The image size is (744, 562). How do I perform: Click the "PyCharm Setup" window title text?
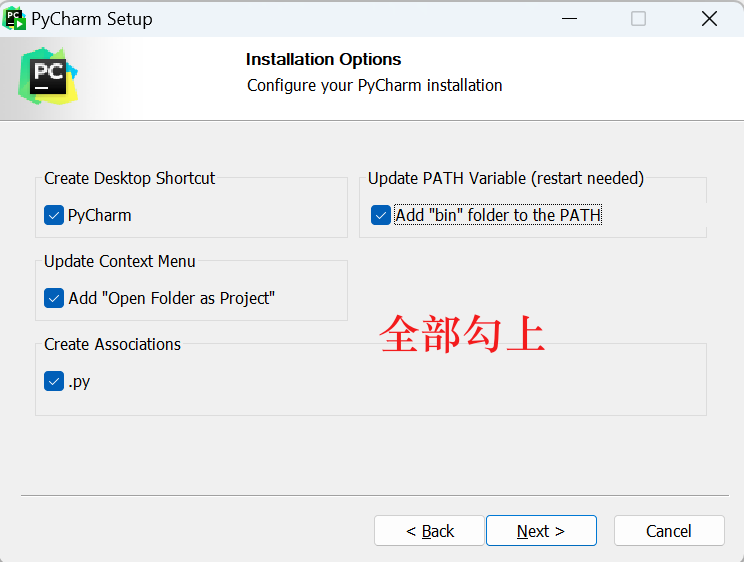coord(92,19)
